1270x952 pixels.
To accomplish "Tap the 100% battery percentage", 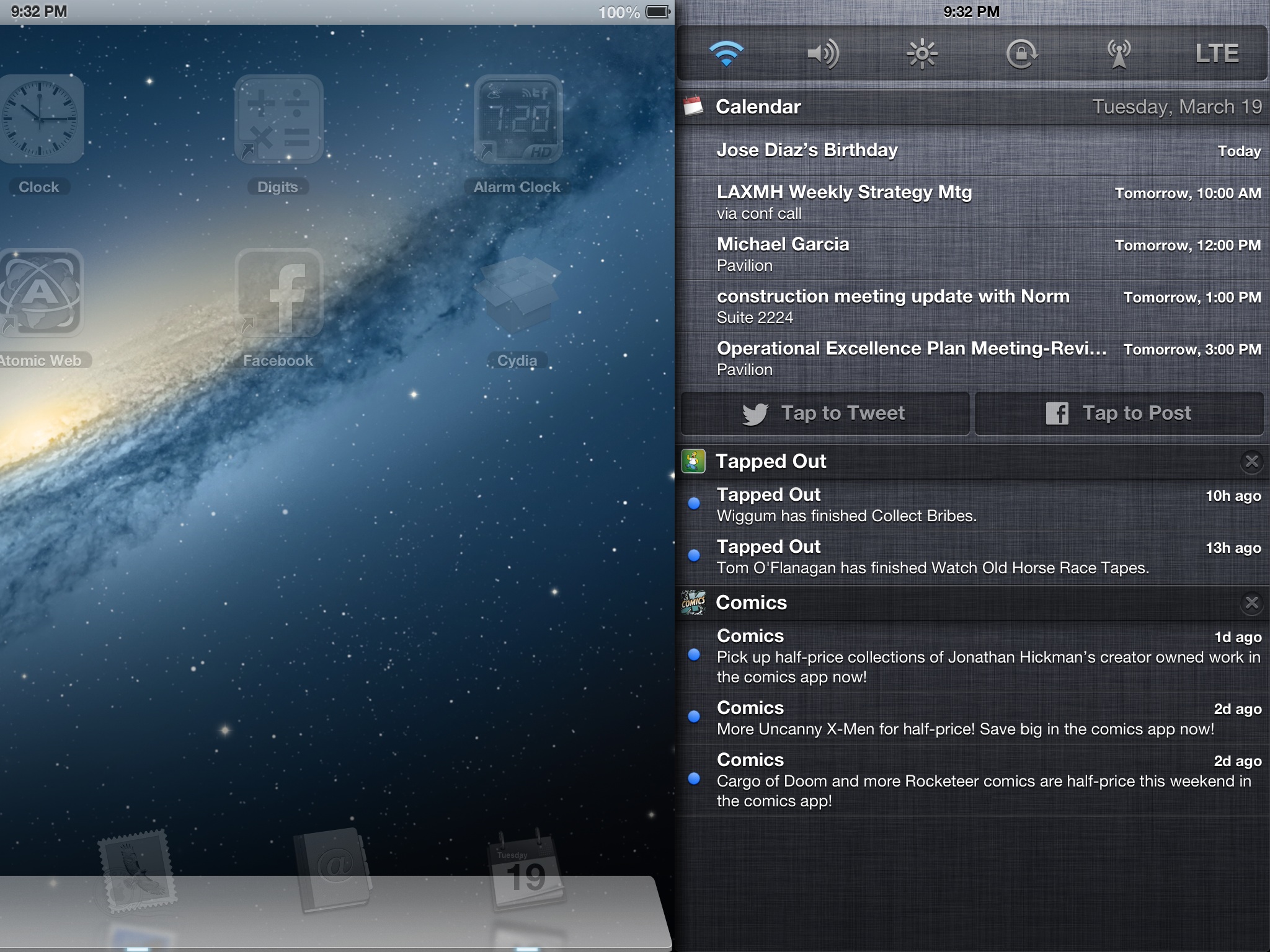I will pos(619,12).
